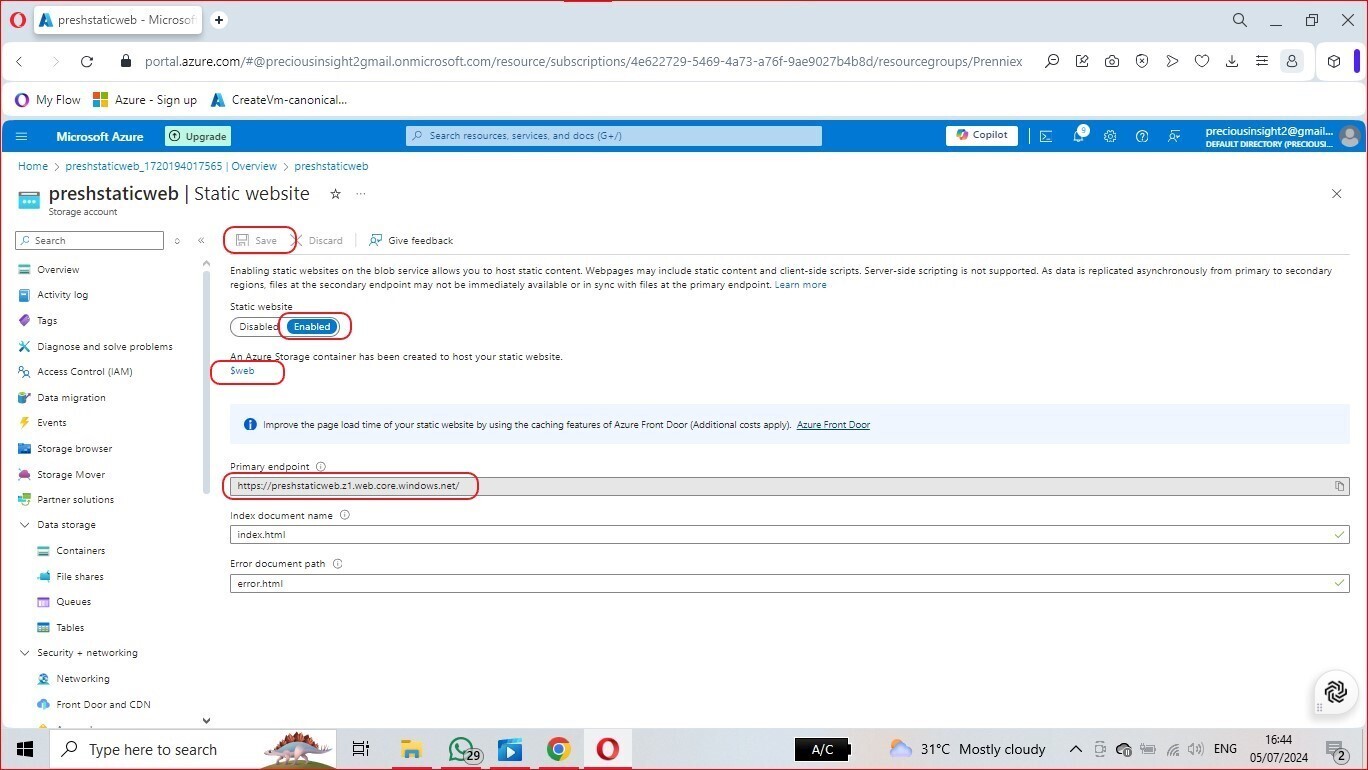Open Diagnose and solve problems

pyautogui.click(x=105, y=347)
